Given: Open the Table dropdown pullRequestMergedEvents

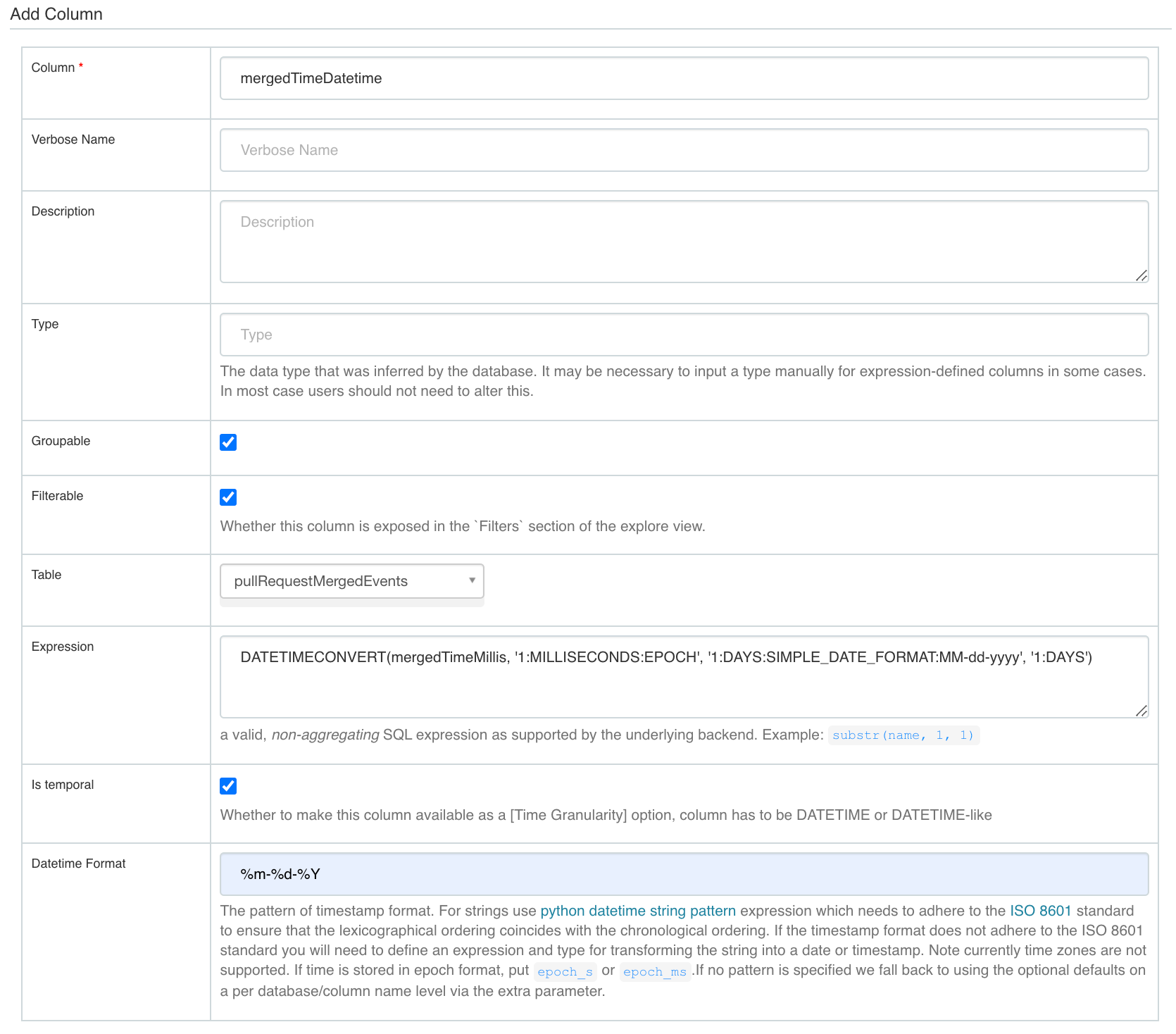Looking at the screenshot, I should pos(351,581).
